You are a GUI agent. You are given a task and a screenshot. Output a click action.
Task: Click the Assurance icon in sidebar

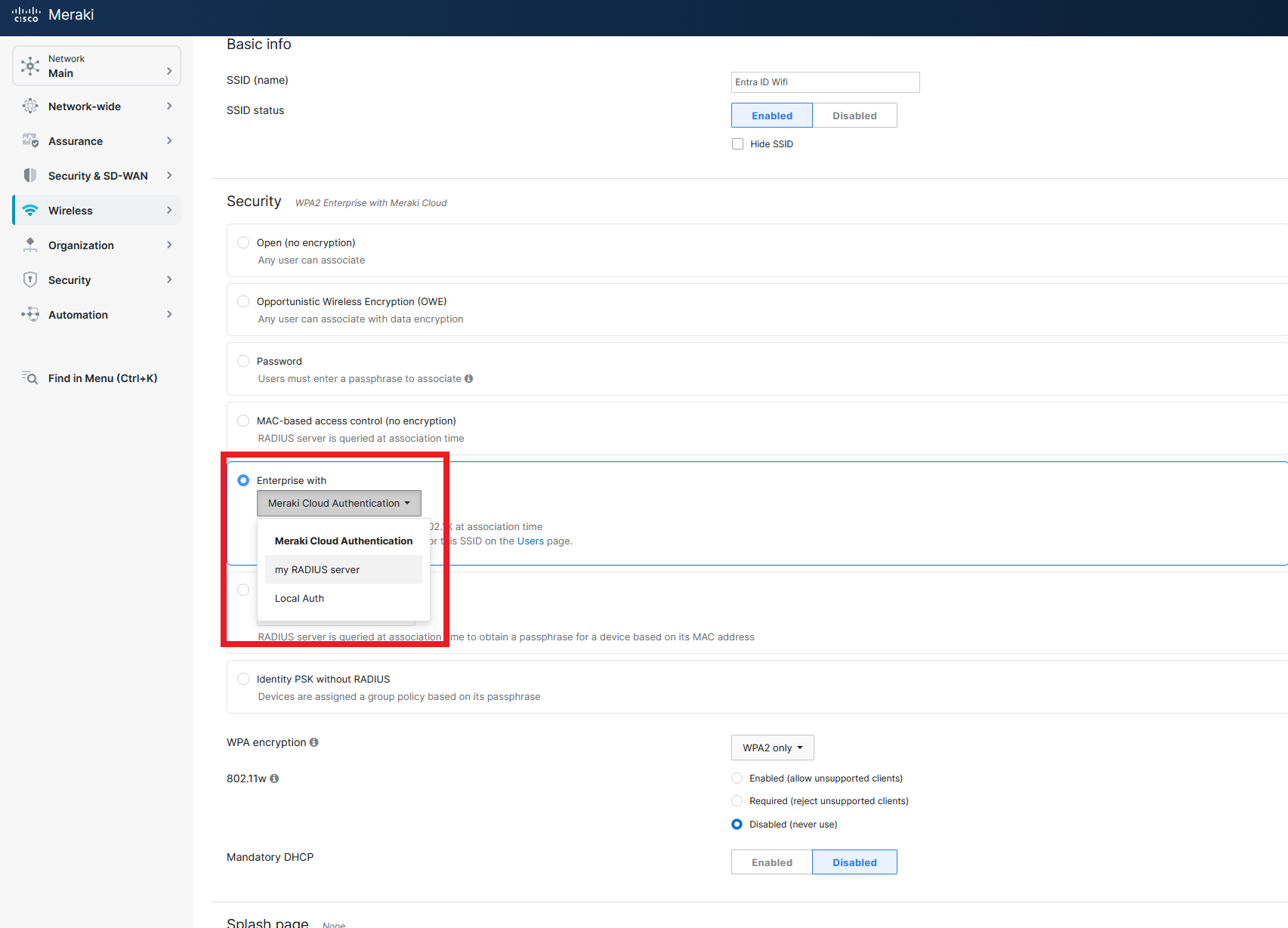click(30, 141)
